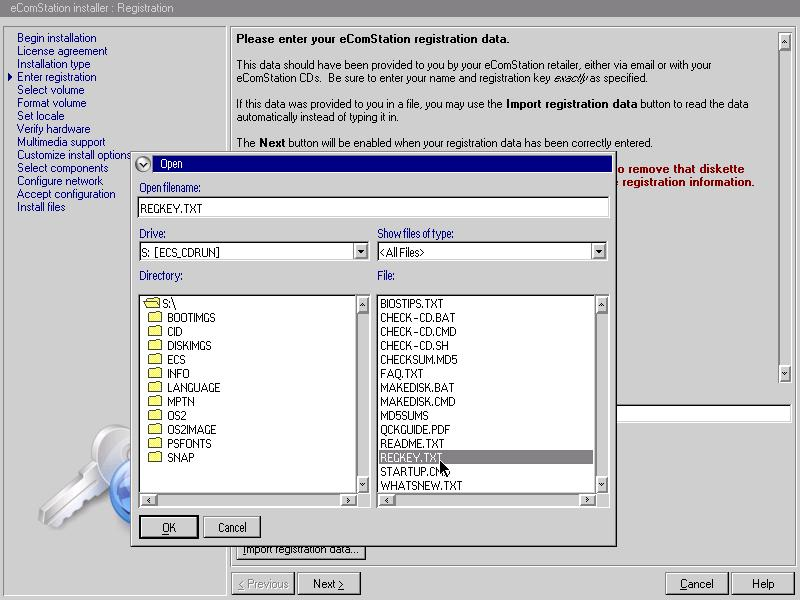The width and height of the screenshot is (800, 600).
Task: Select the ECS folder
Action: point(167,360)
